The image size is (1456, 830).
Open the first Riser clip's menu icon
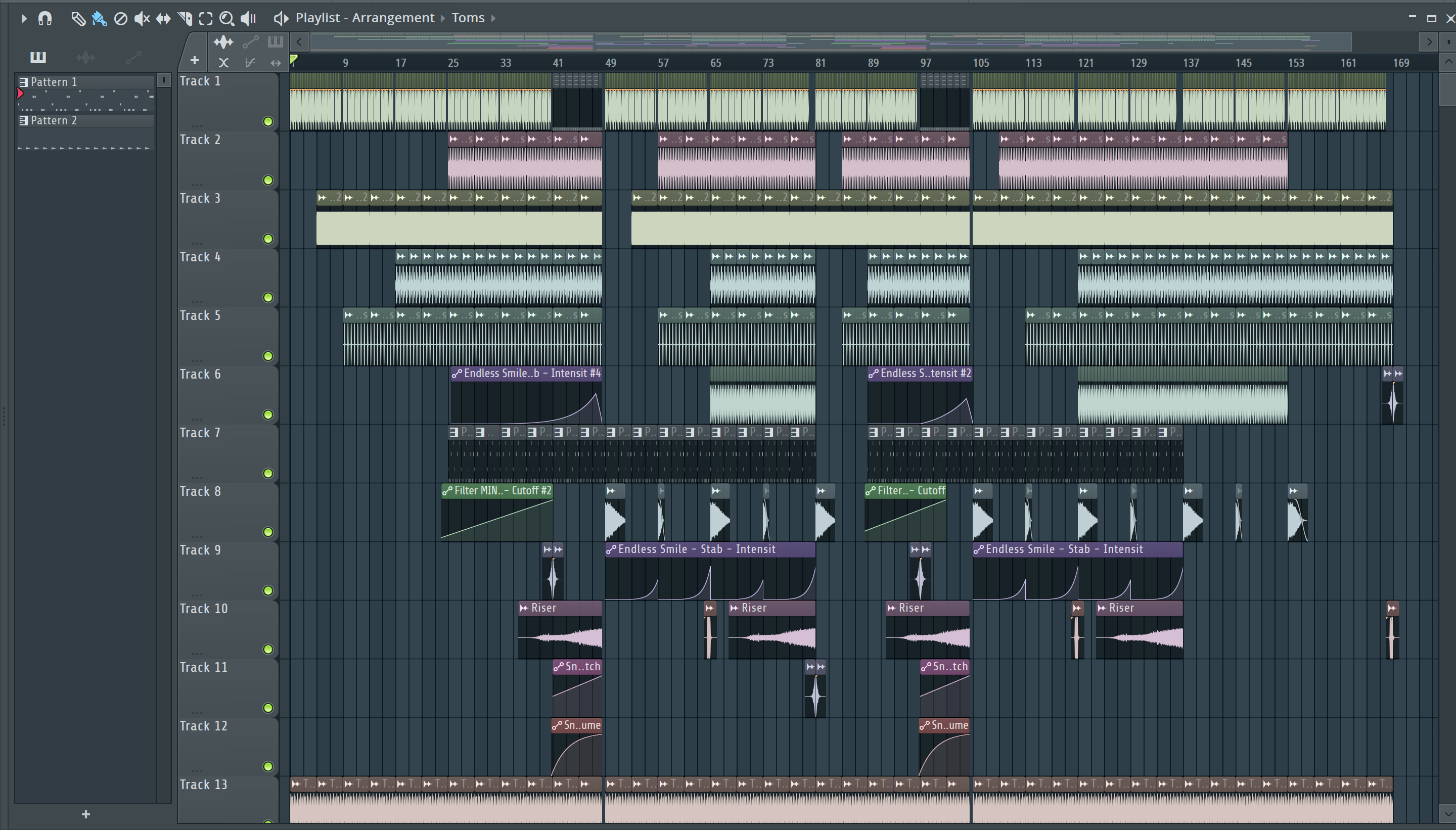coord(524,608)
